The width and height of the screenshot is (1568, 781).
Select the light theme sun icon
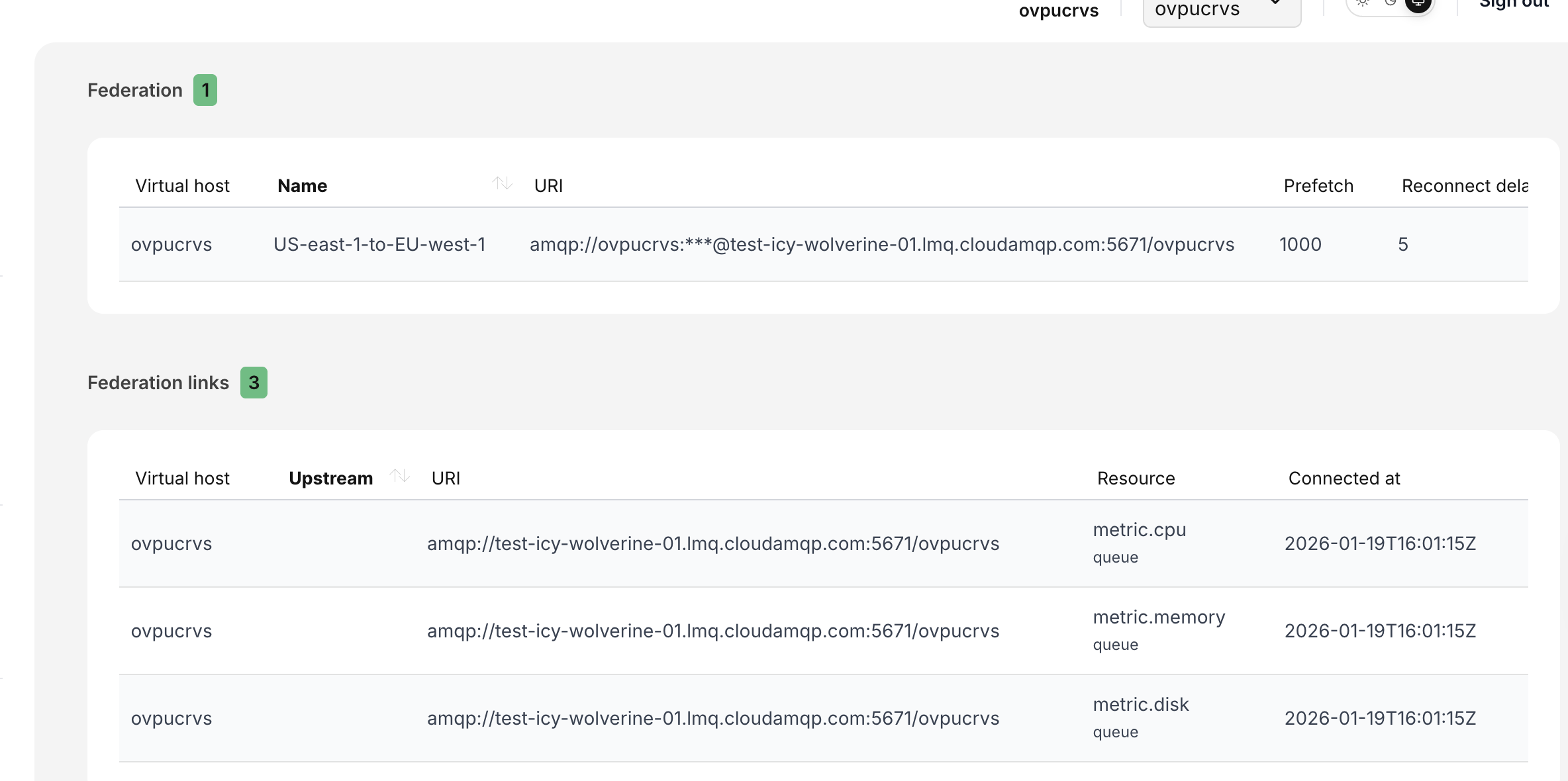1362,4
